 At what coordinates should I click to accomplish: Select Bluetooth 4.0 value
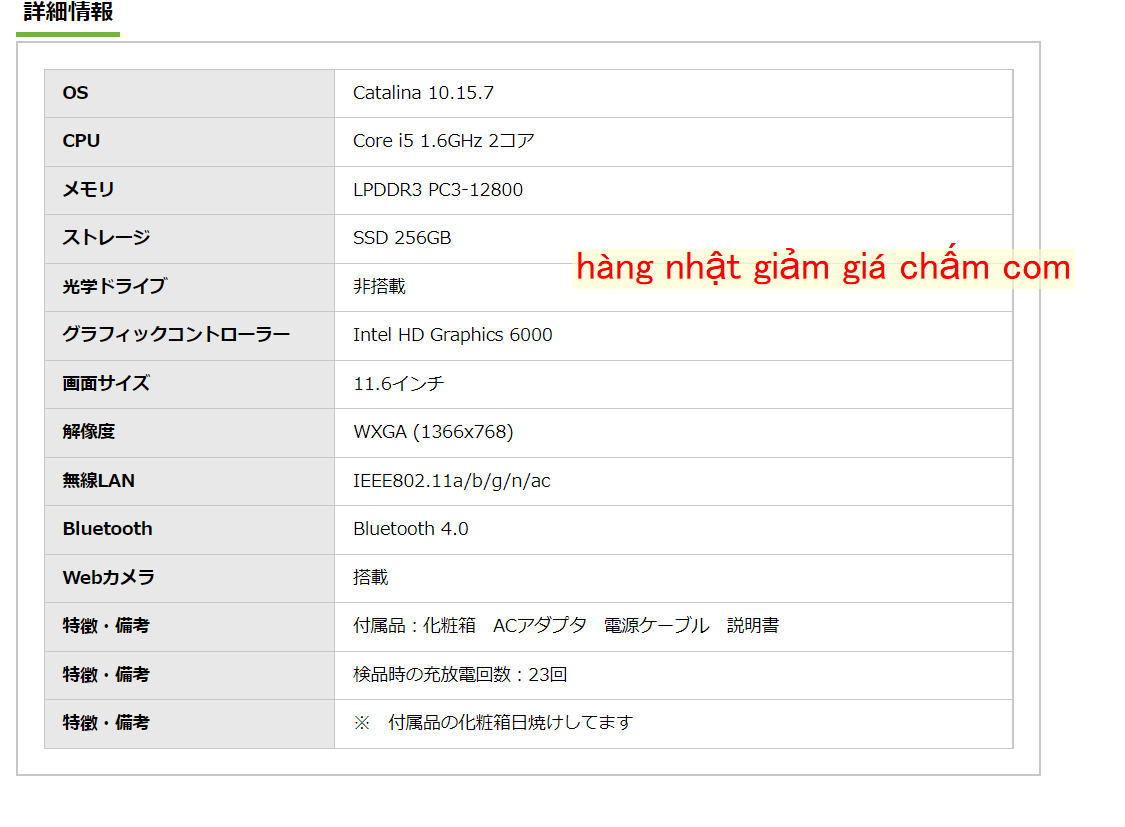pos(410,529)
